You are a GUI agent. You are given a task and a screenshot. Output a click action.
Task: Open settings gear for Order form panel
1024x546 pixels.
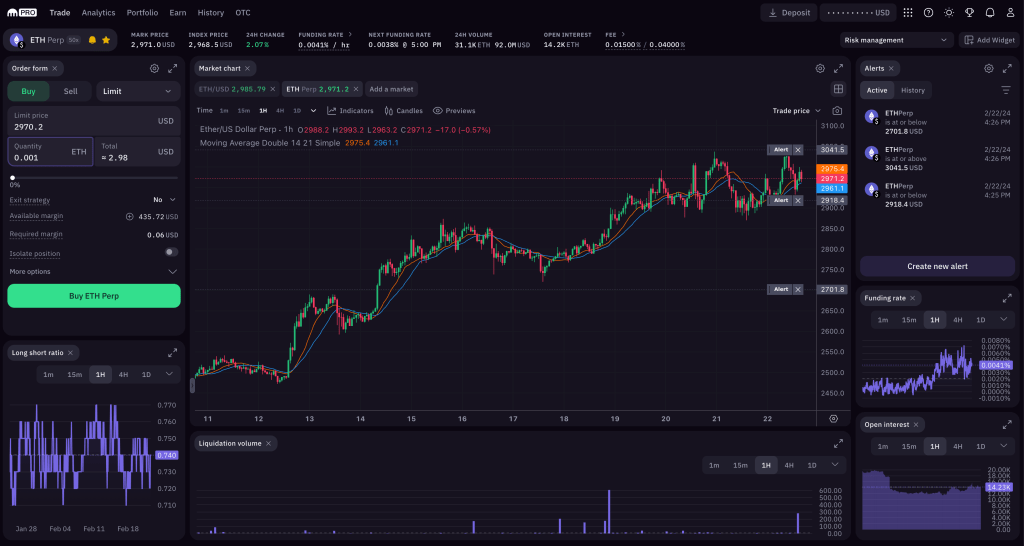tap(154, 69)
